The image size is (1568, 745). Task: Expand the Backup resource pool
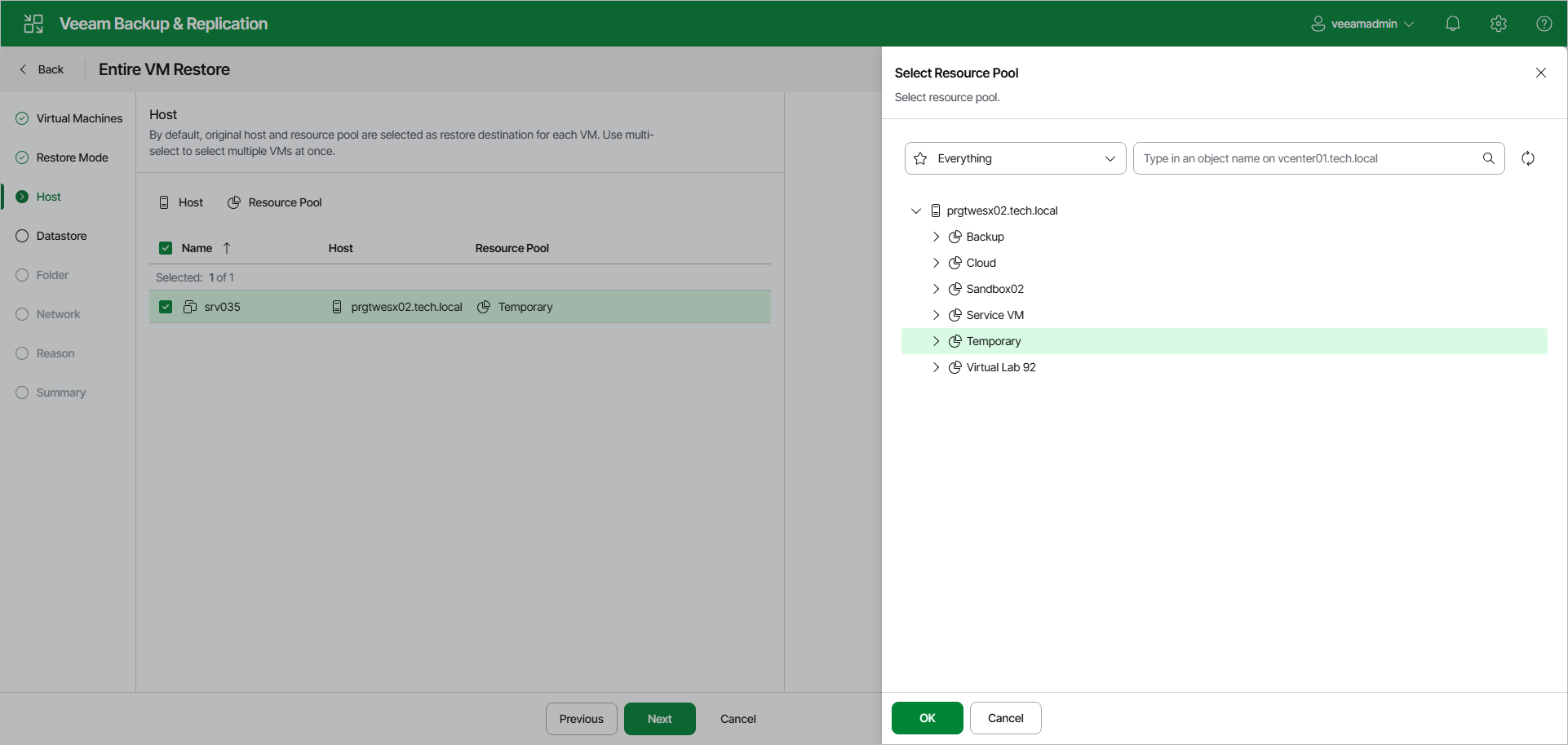(x=936, y=237)
